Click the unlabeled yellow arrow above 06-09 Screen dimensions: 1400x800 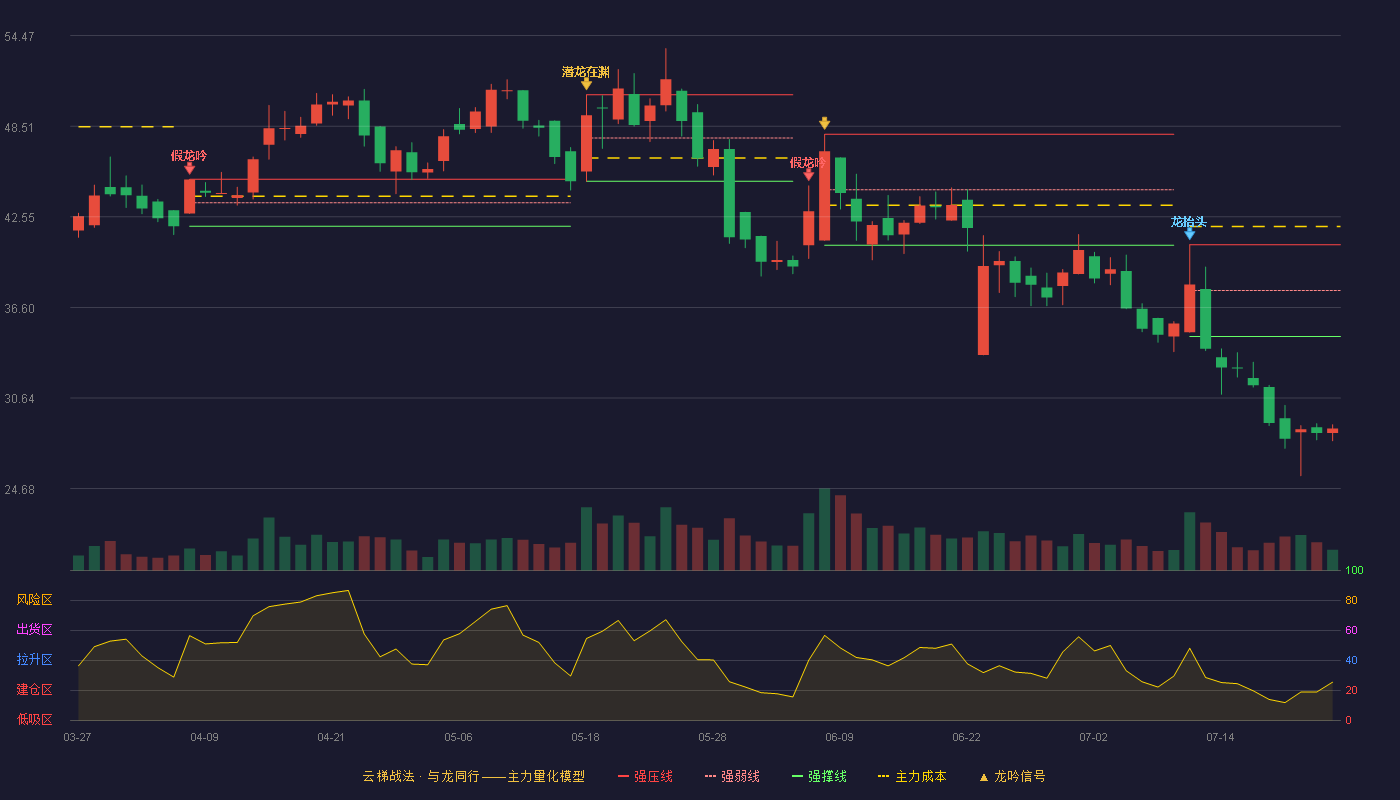(824, 123)
